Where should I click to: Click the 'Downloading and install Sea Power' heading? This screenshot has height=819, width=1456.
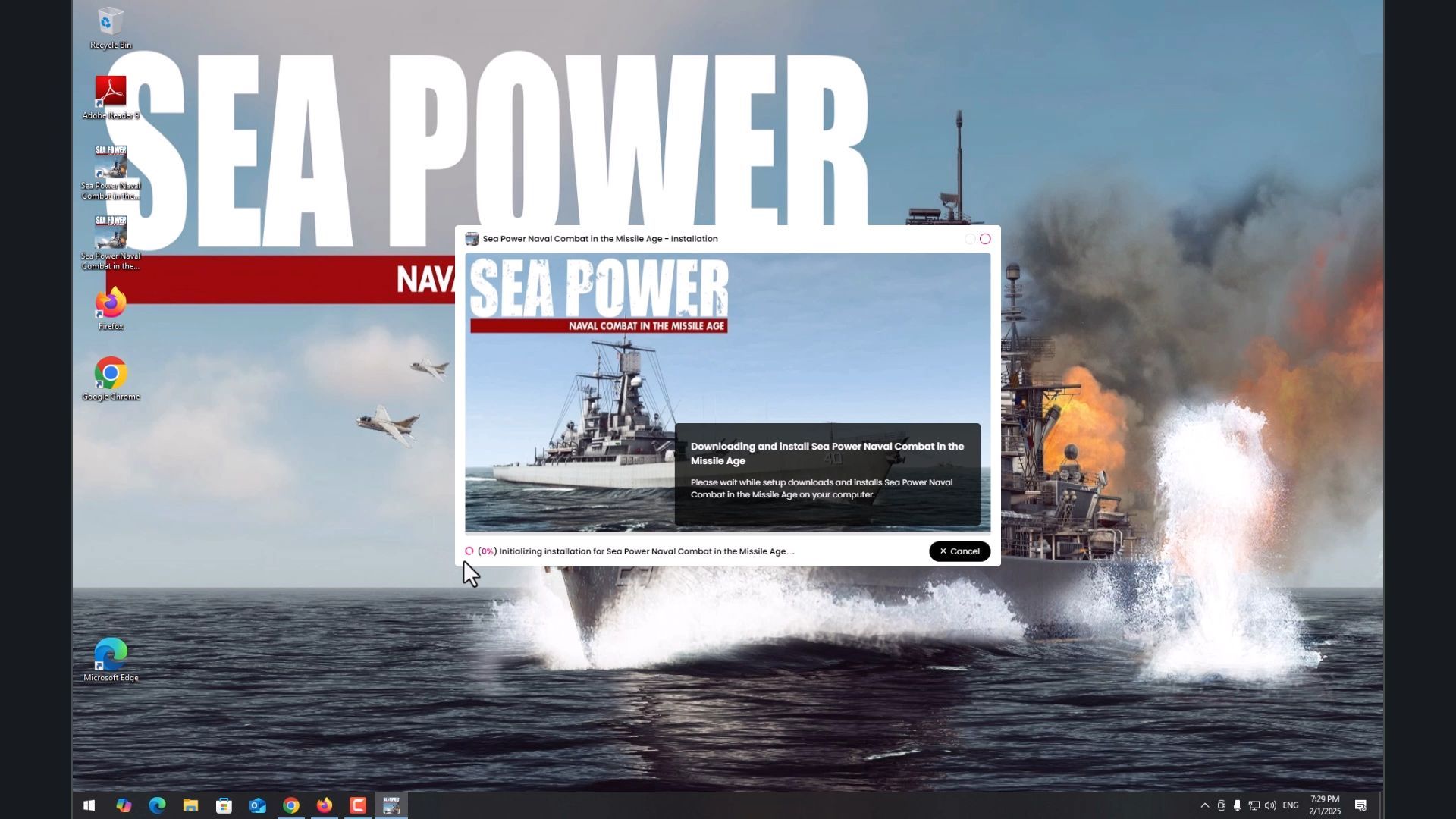[x=827, y=453]
